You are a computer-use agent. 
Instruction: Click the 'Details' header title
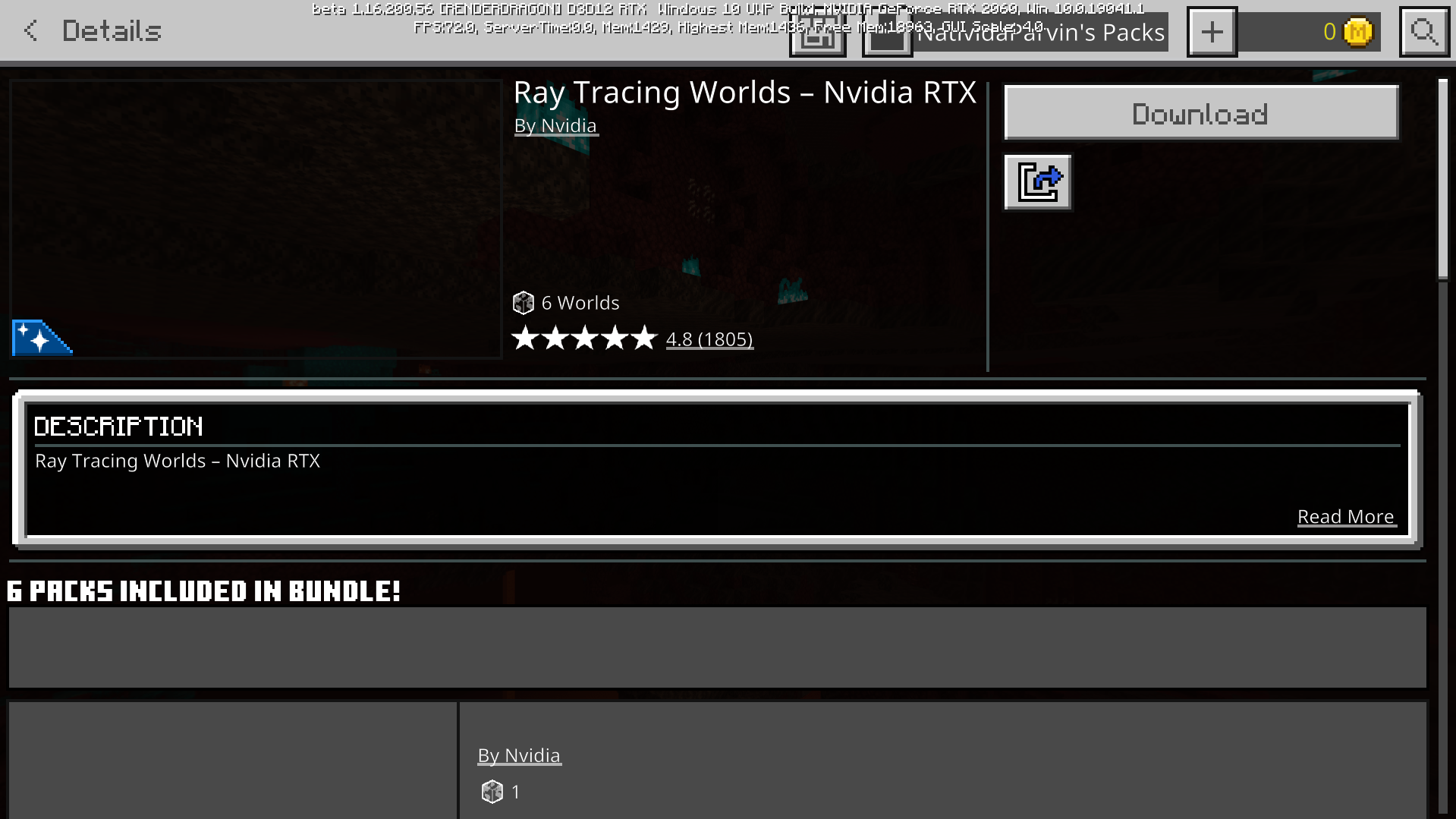pyautogui.click(x=112, y=31)
